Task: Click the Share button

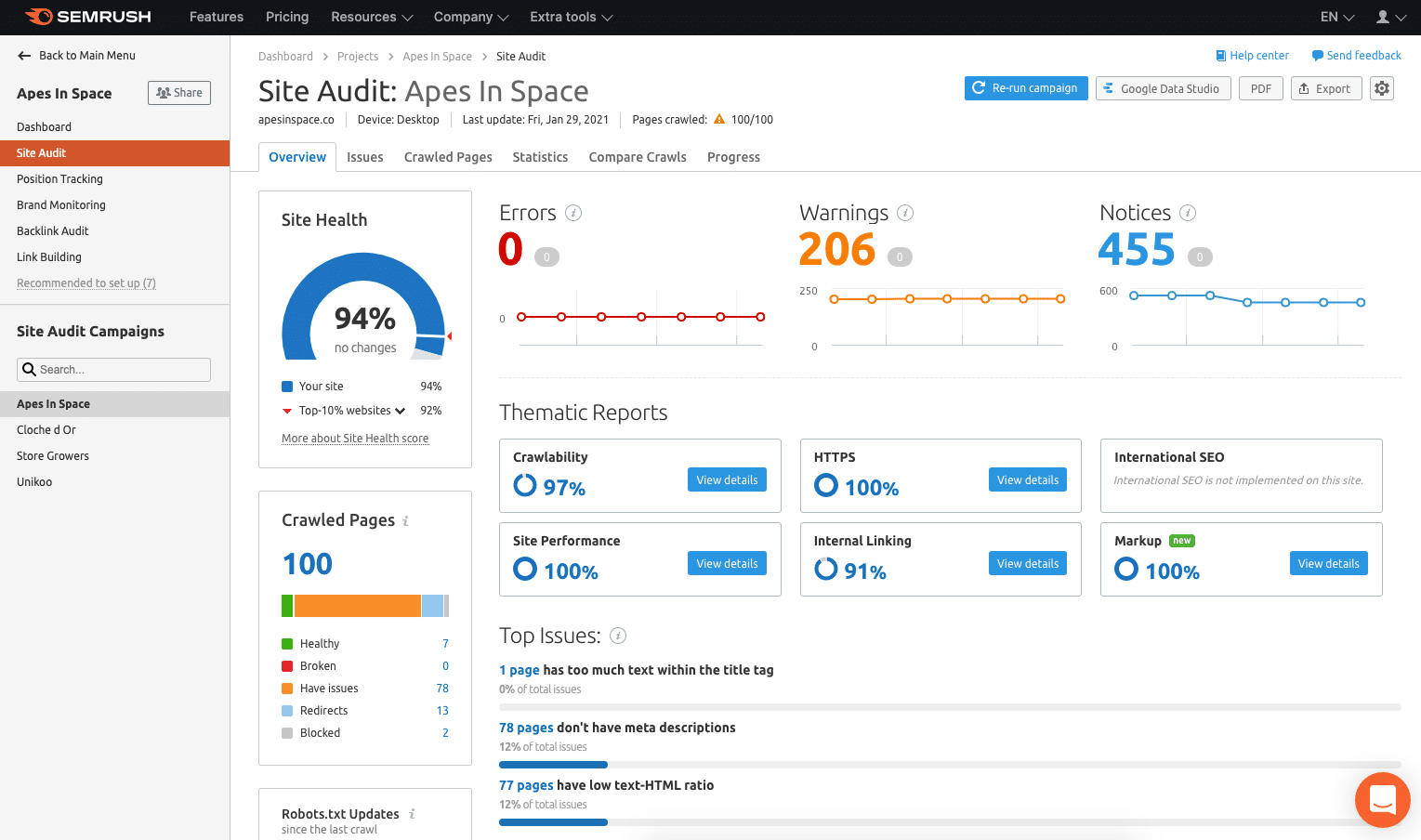Action: point(179,93)
